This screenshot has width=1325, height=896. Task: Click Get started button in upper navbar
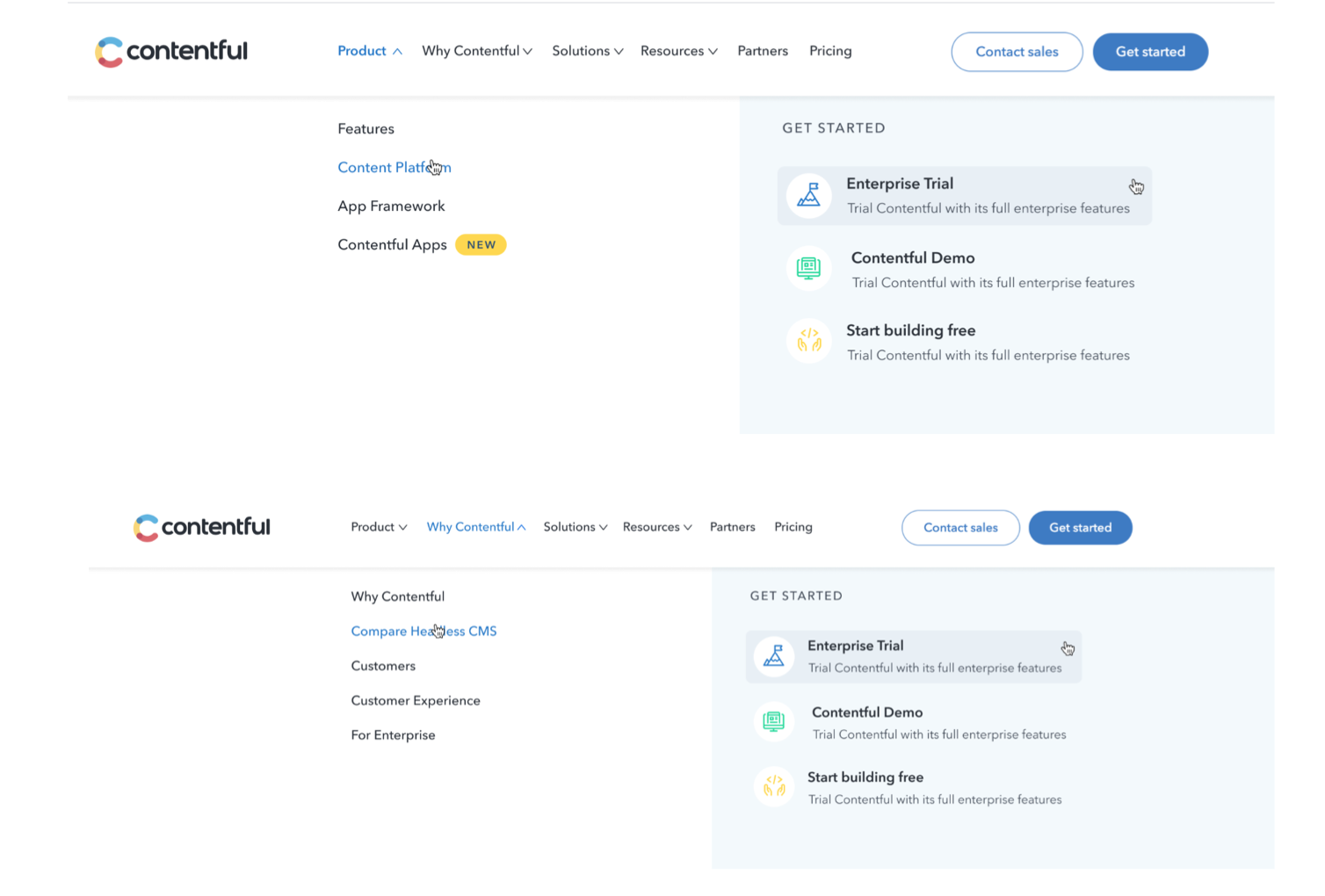click(1150, 52)
